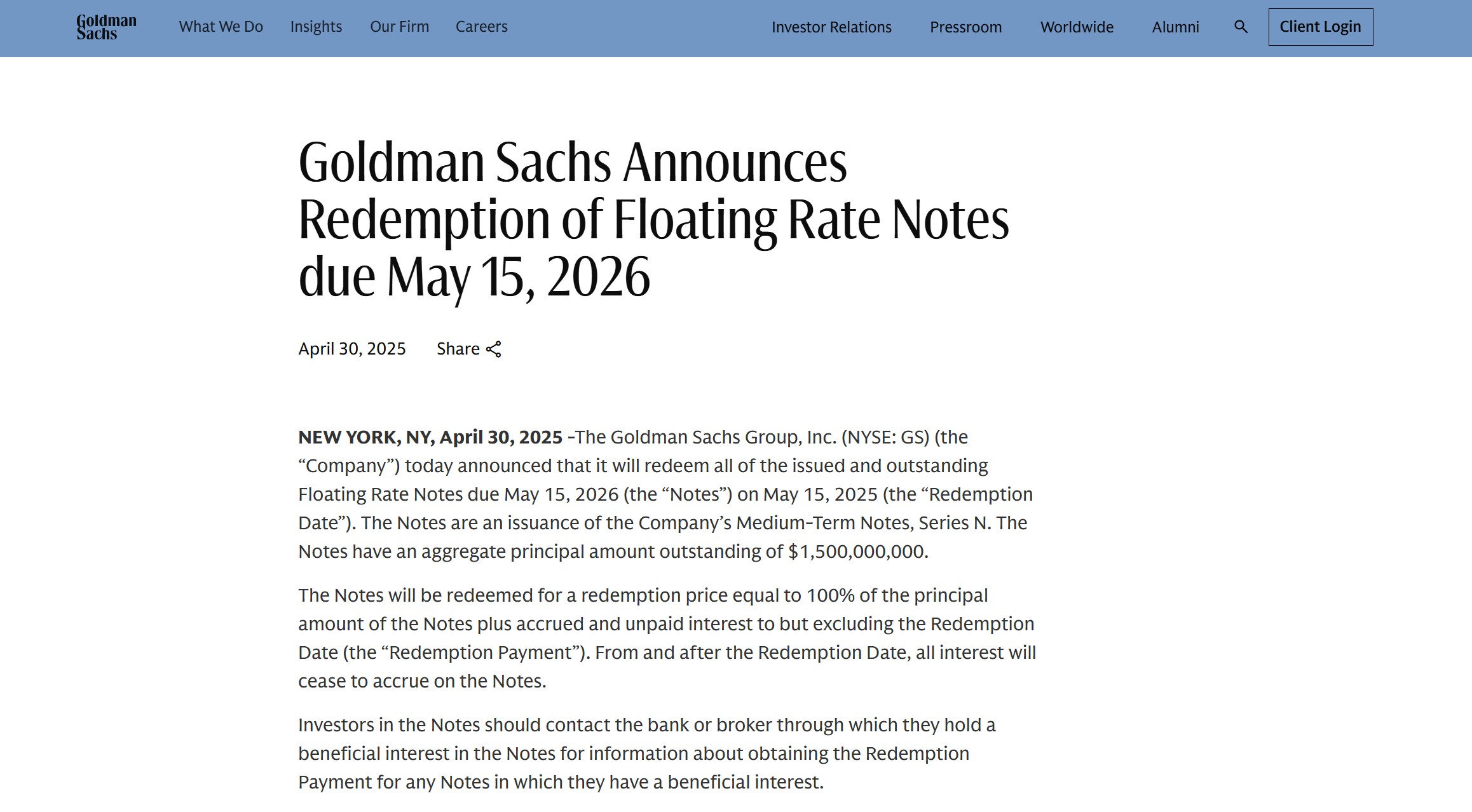
Task: Click the Client Login button
Action: click(1320, 27)
